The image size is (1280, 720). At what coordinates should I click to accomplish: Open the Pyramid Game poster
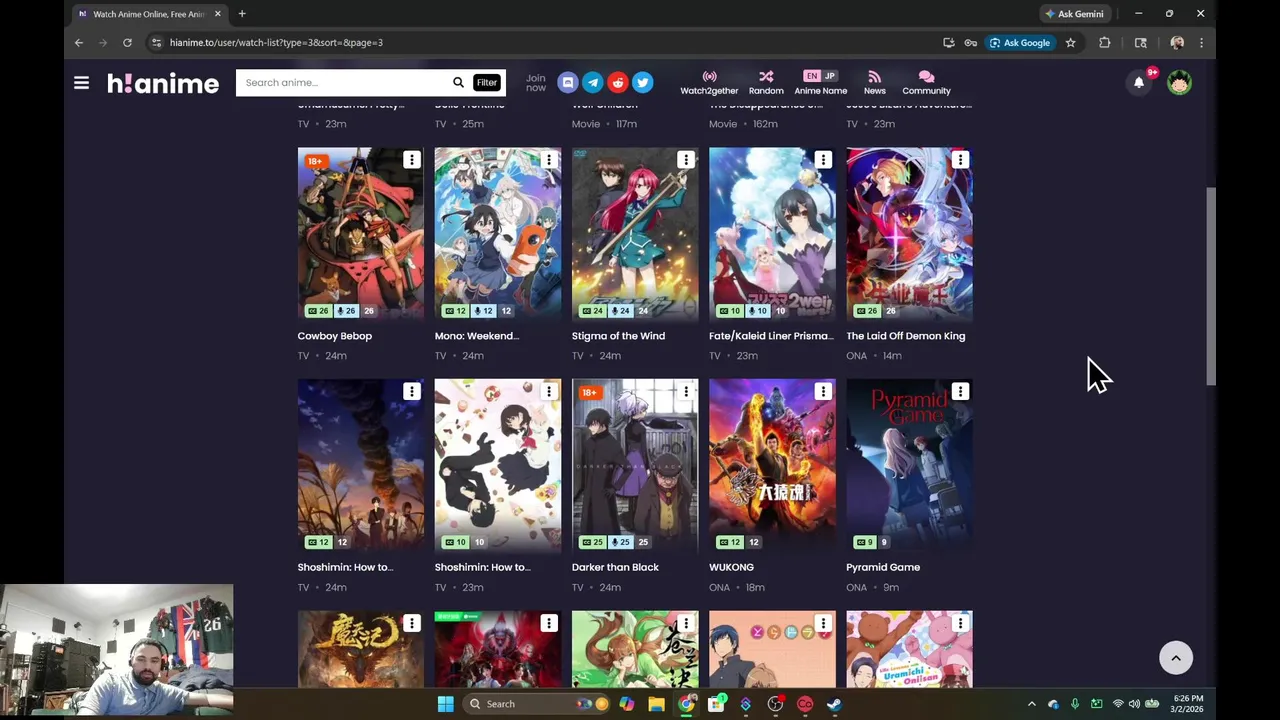pos(909,465)
